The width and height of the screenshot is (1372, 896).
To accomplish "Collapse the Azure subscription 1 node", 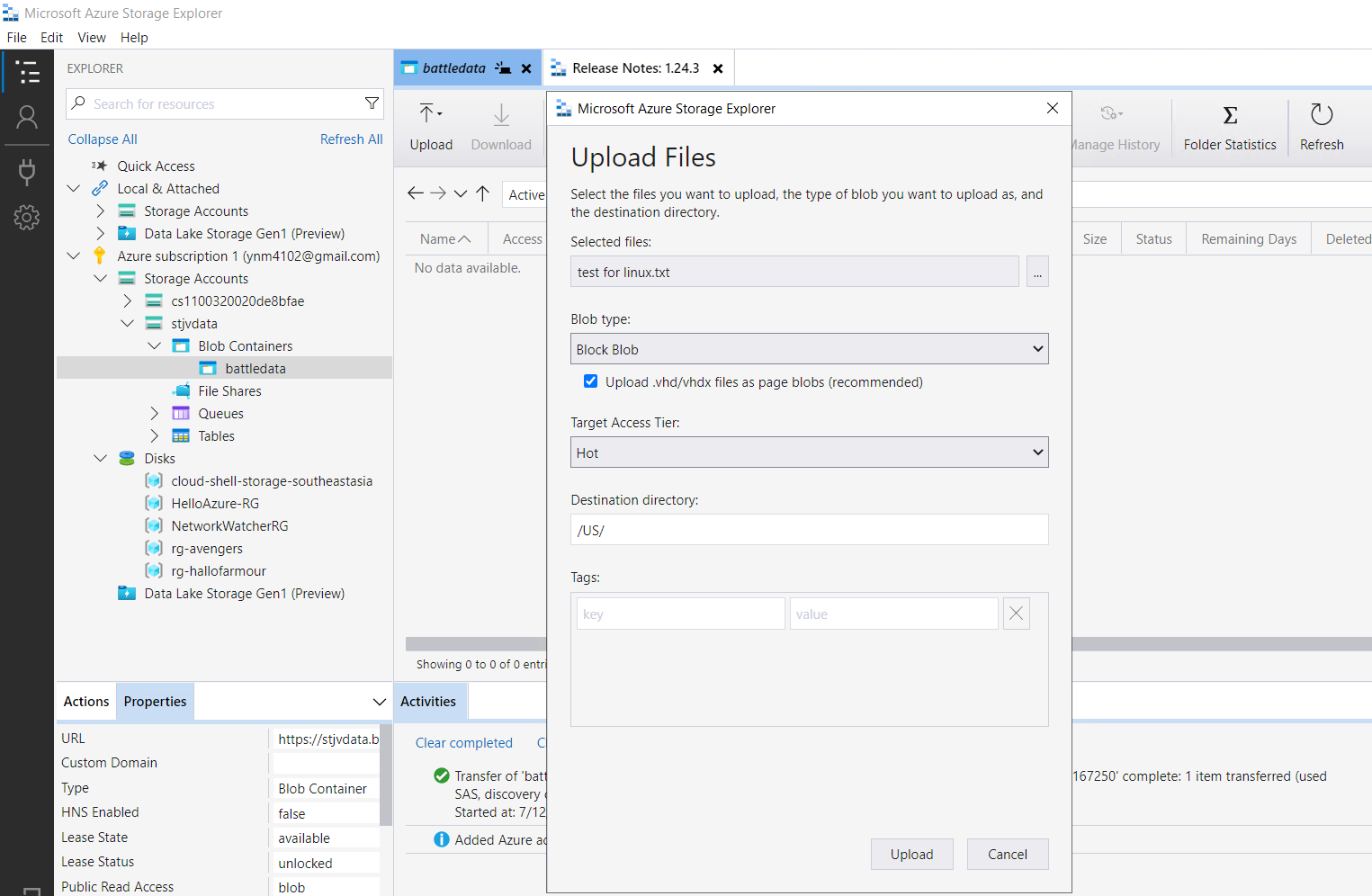I will click(74, 255).
